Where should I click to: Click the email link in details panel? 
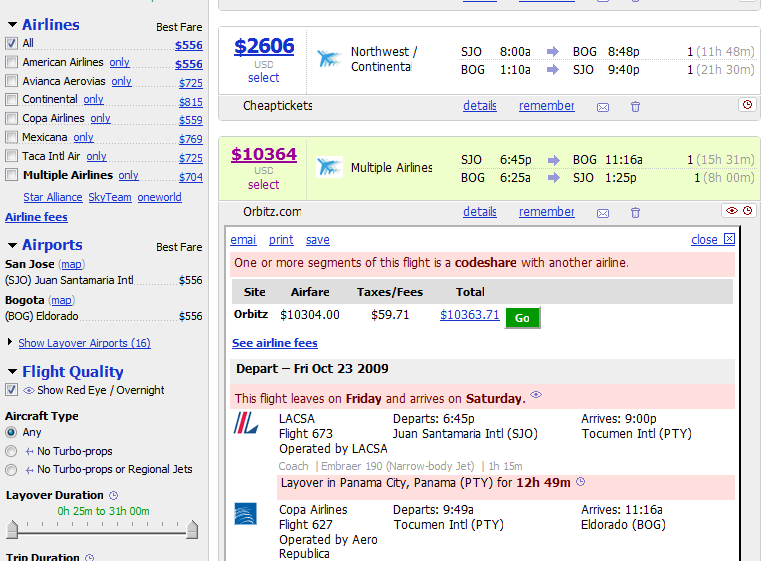[243, 240]
